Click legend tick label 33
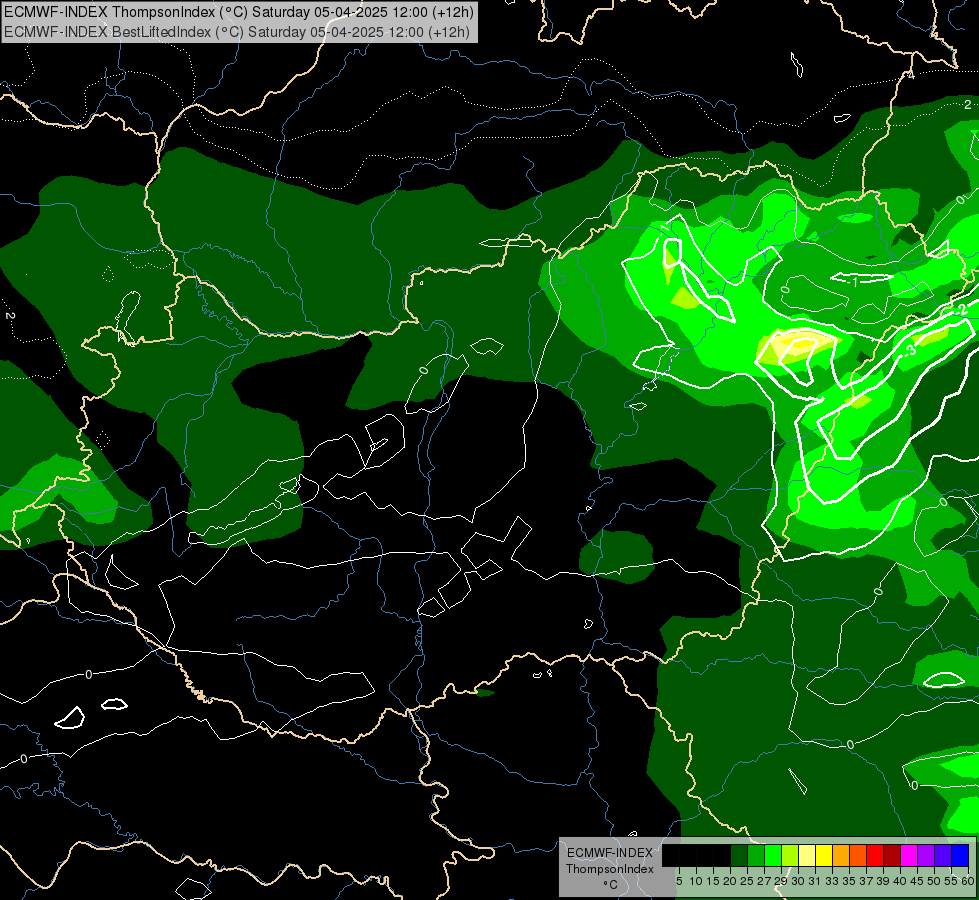 click(833, 881)
